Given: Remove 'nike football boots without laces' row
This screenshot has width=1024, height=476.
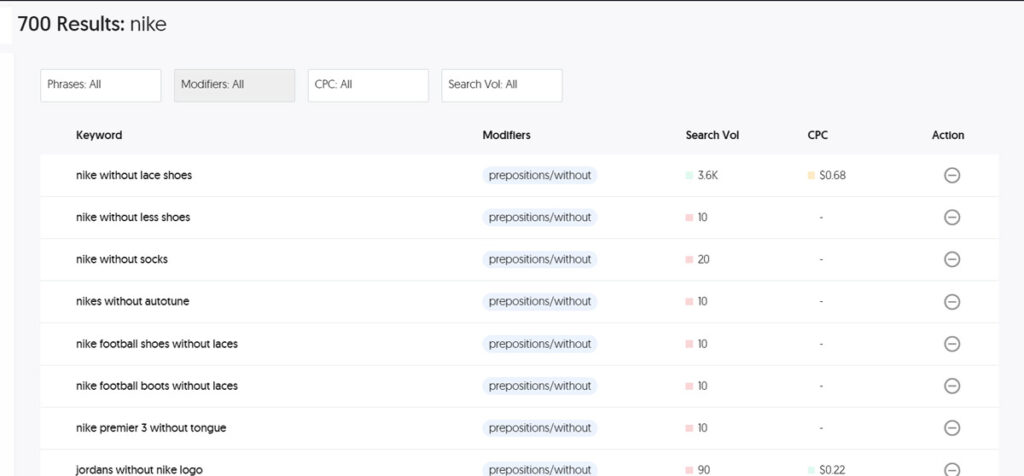Looking at the screenshot, I should pos(952,386).
